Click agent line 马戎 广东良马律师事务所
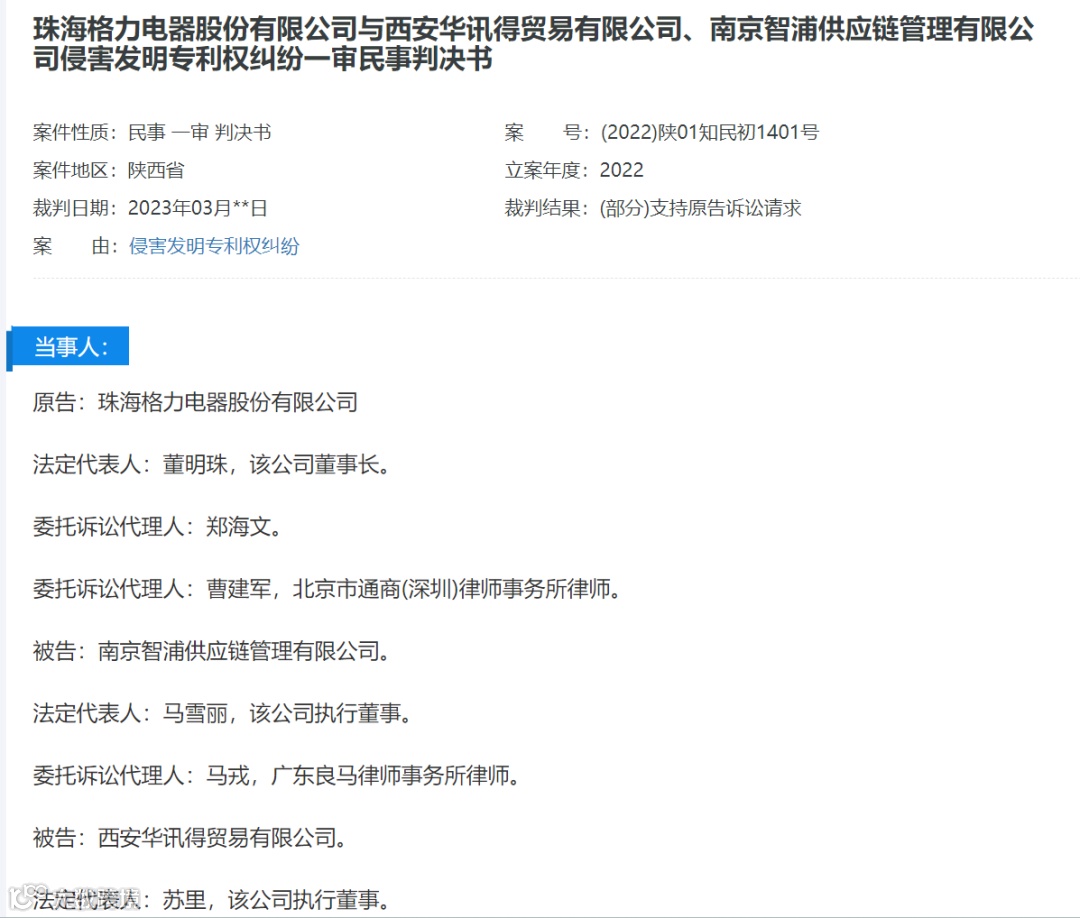 pos(276,775)
